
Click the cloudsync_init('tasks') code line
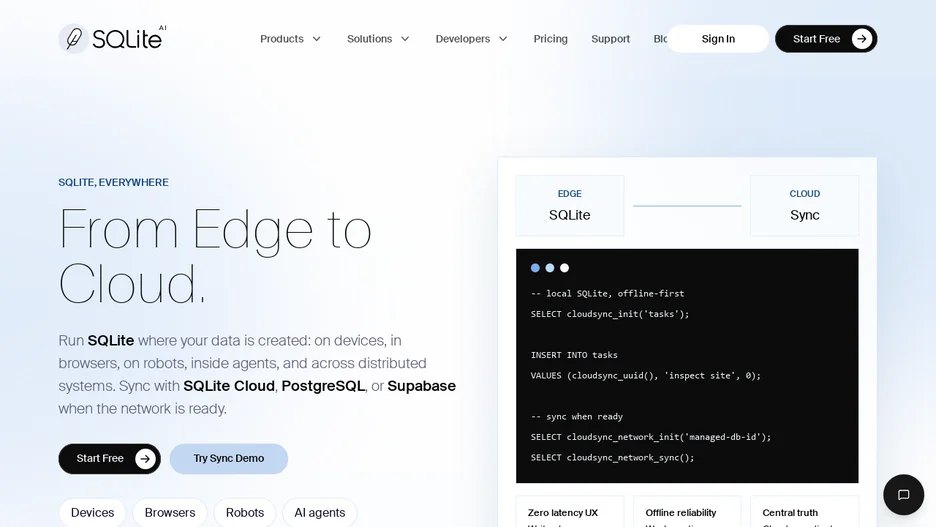[x=610, y=314]
